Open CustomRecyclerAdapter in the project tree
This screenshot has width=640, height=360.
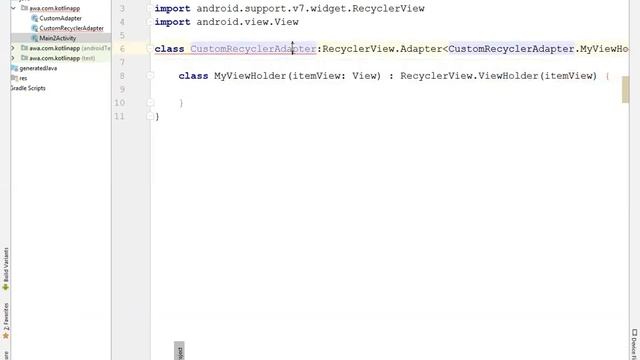point(71,28)
